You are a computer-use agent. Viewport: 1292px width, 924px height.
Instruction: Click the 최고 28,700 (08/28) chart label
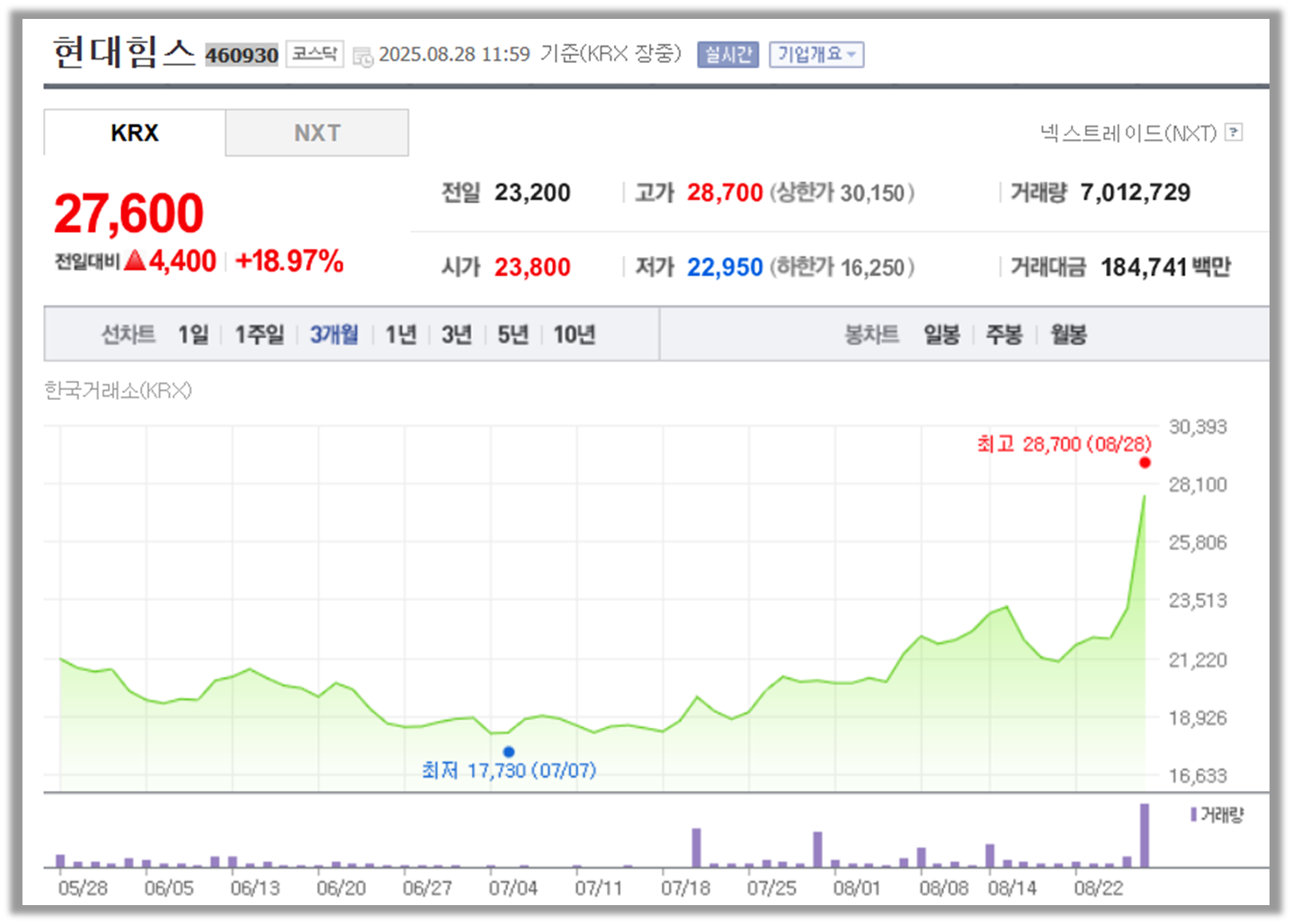click(x=1065, y=444)
